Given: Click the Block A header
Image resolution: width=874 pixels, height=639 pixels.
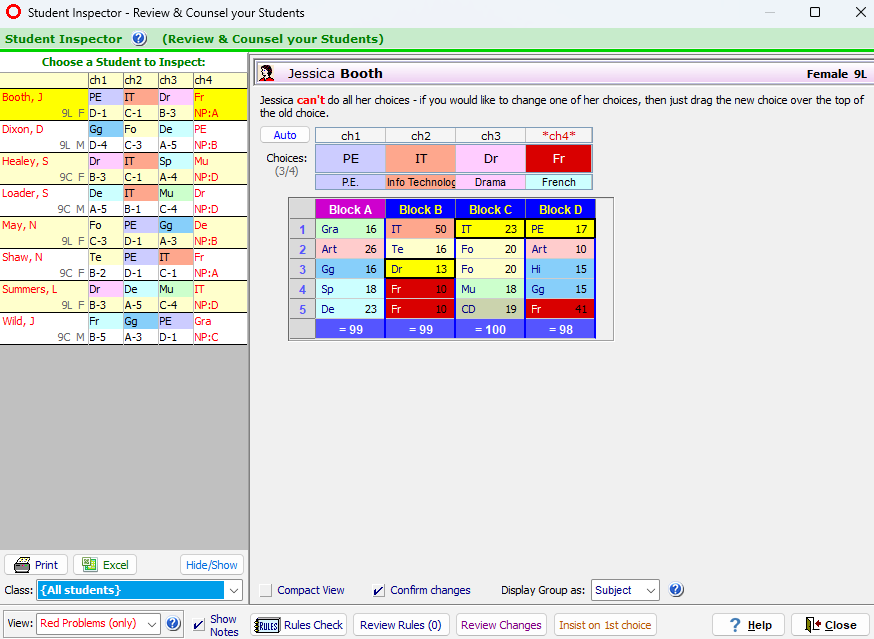Looking at the screenshot, I should pyautogui.click(x=350, y=210).
